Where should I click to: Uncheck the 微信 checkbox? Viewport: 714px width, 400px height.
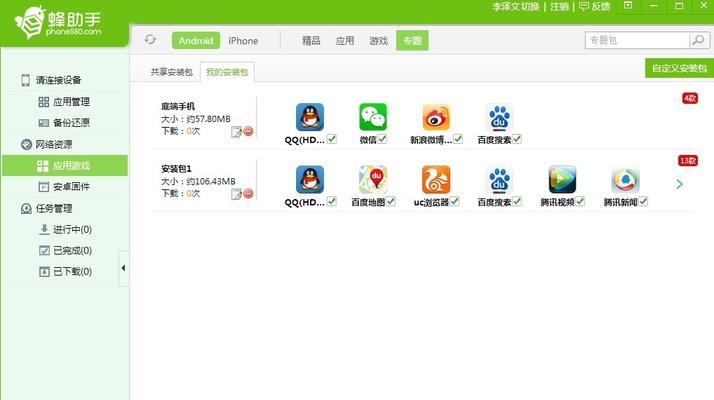tap(383, 139)
